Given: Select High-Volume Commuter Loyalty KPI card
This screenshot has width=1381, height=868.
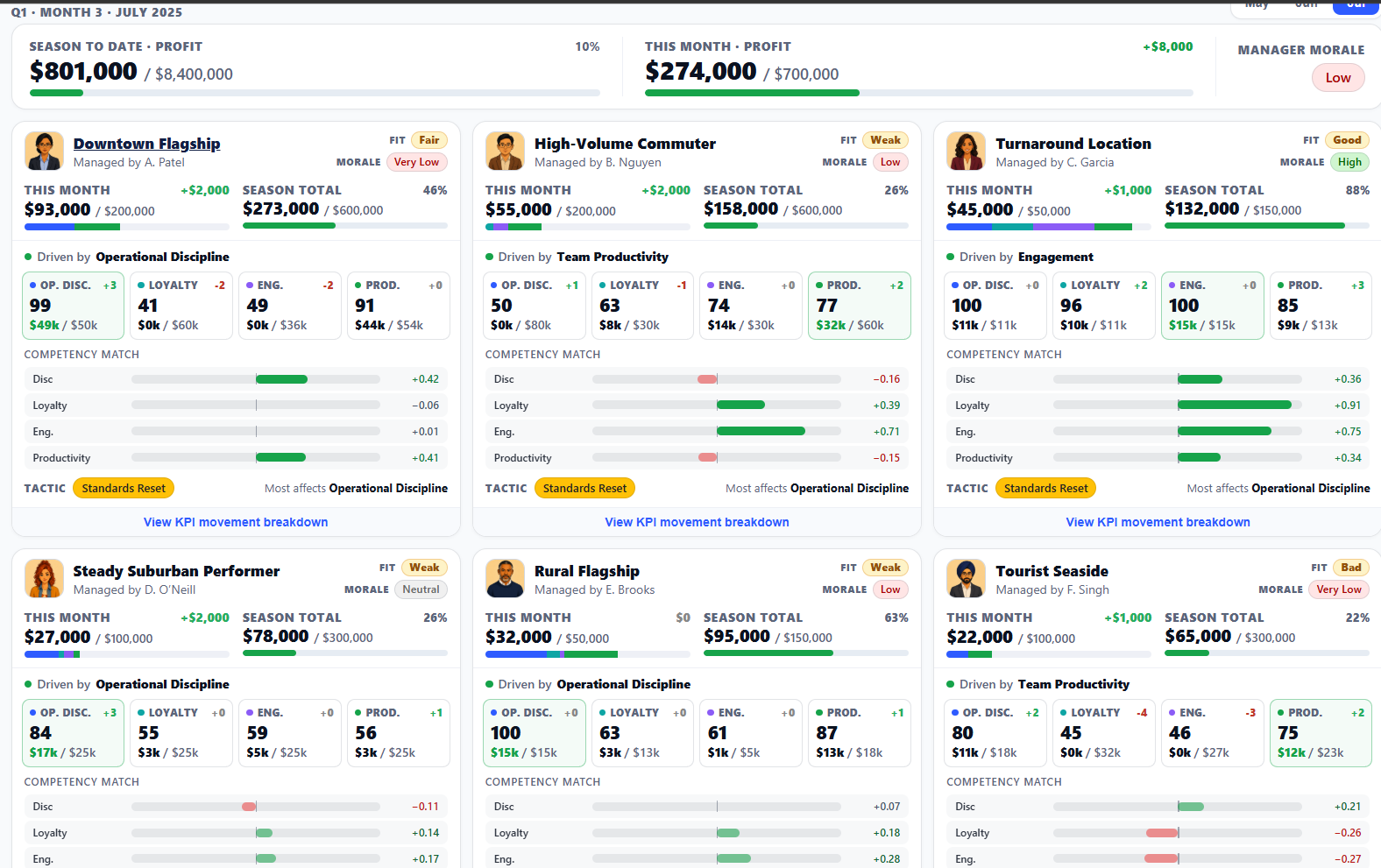Looking at the screenshot, I should pyautogui.click(x=642, y=306).
